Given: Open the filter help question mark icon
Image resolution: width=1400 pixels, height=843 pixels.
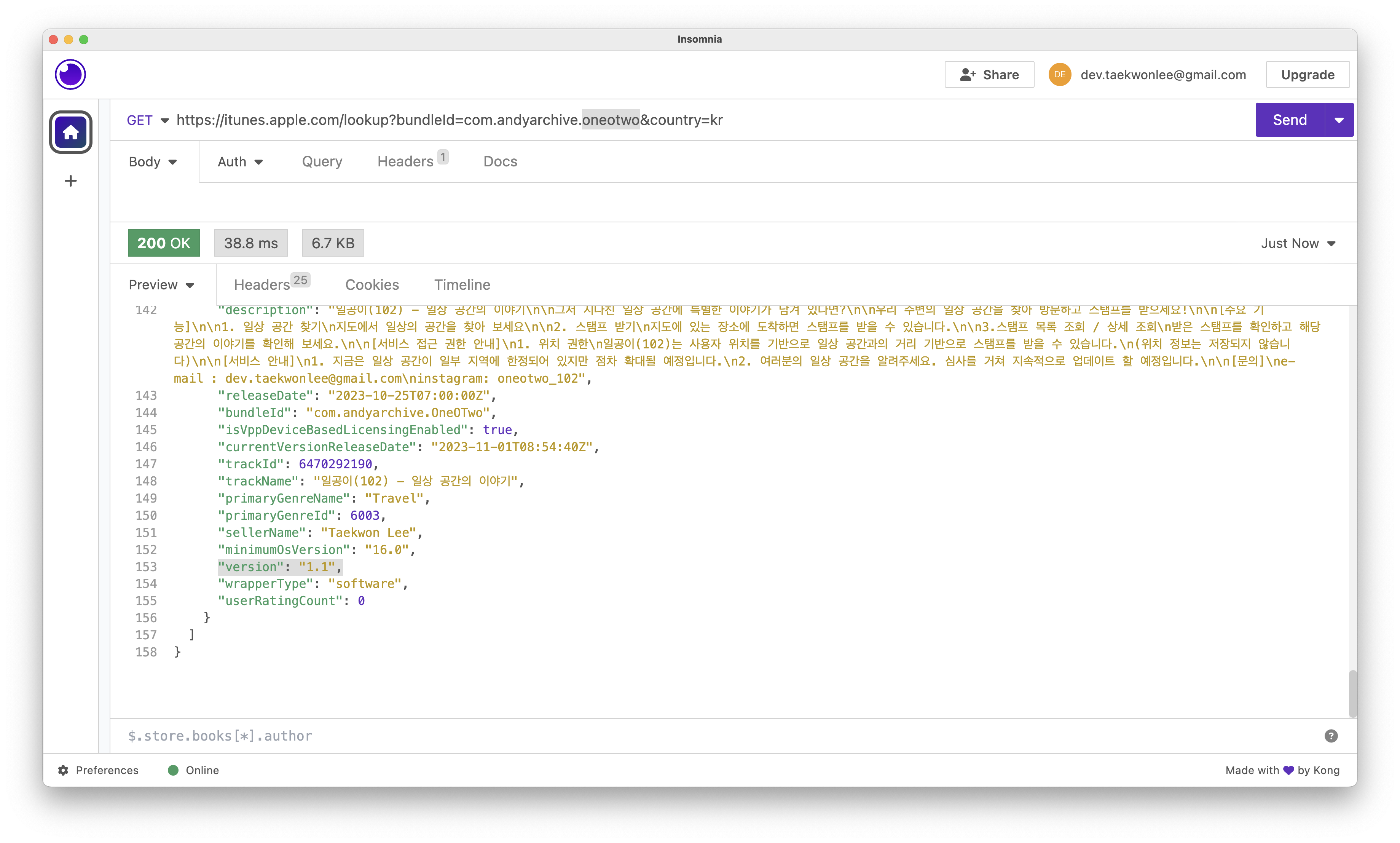Looking at the screenshot, I should 1331,736.
